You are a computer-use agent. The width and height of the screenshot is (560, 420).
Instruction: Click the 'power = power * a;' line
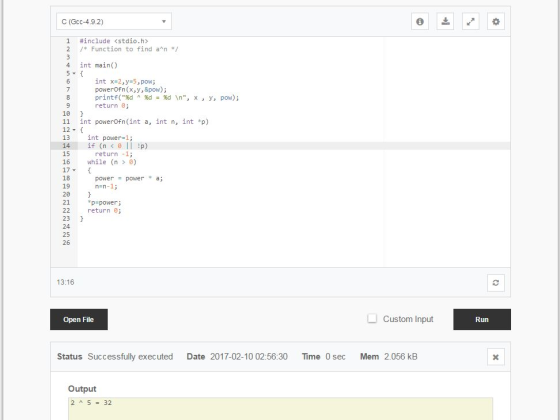pyautogui.click(x=129, y=178)
